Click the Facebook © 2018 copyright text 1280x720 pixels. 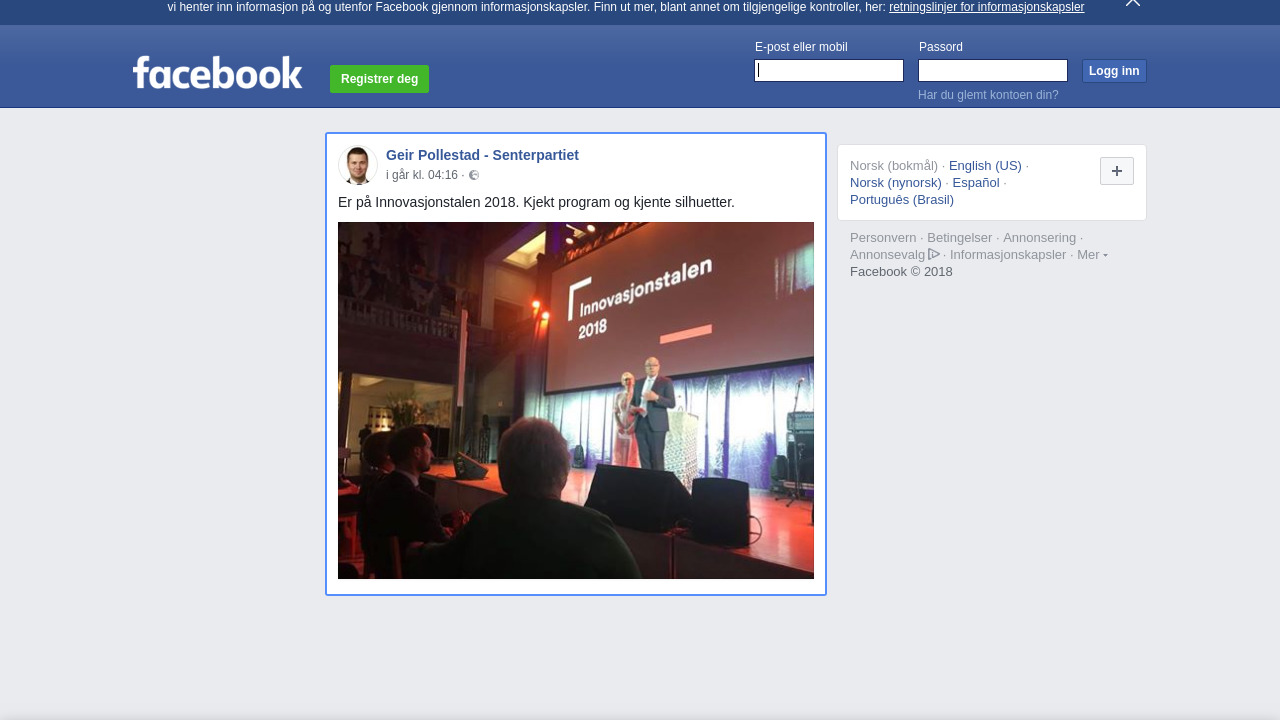tap(901, 272)
